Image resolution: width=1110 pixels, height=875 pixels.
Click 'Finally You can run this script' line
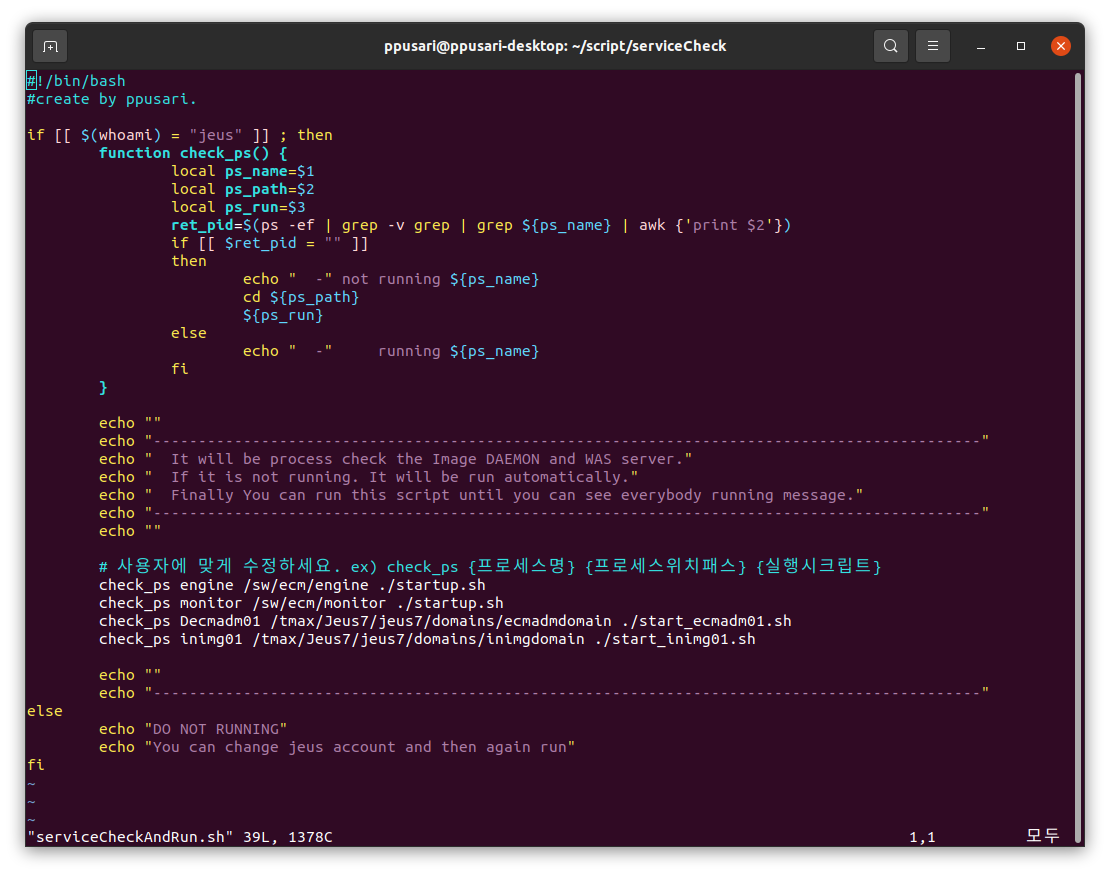[x=481, y=496]
